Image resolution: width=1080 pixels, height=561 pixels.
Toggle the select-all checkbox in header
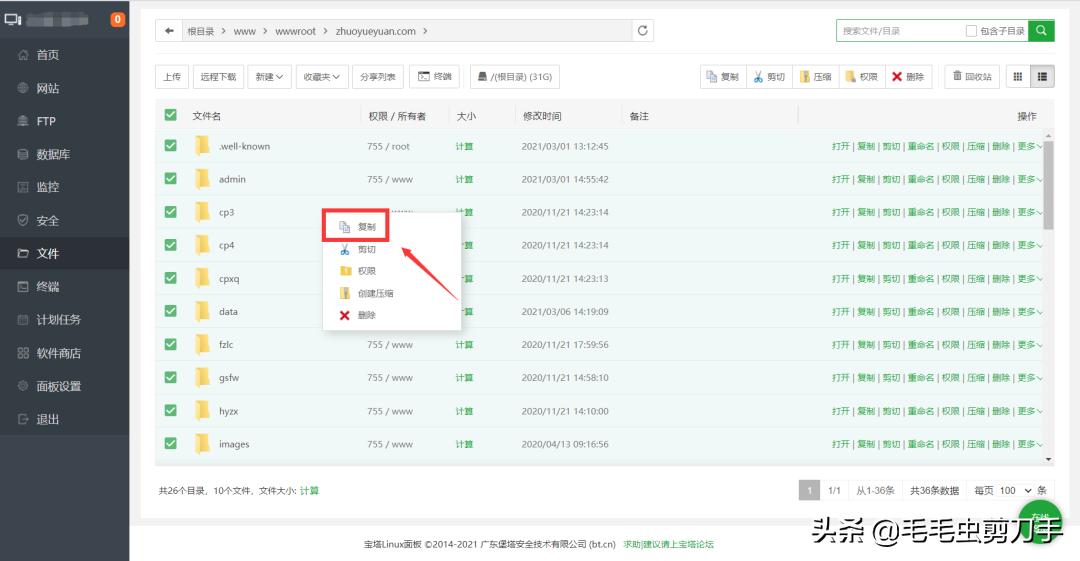pyautogui.click(x=171, y=115)
